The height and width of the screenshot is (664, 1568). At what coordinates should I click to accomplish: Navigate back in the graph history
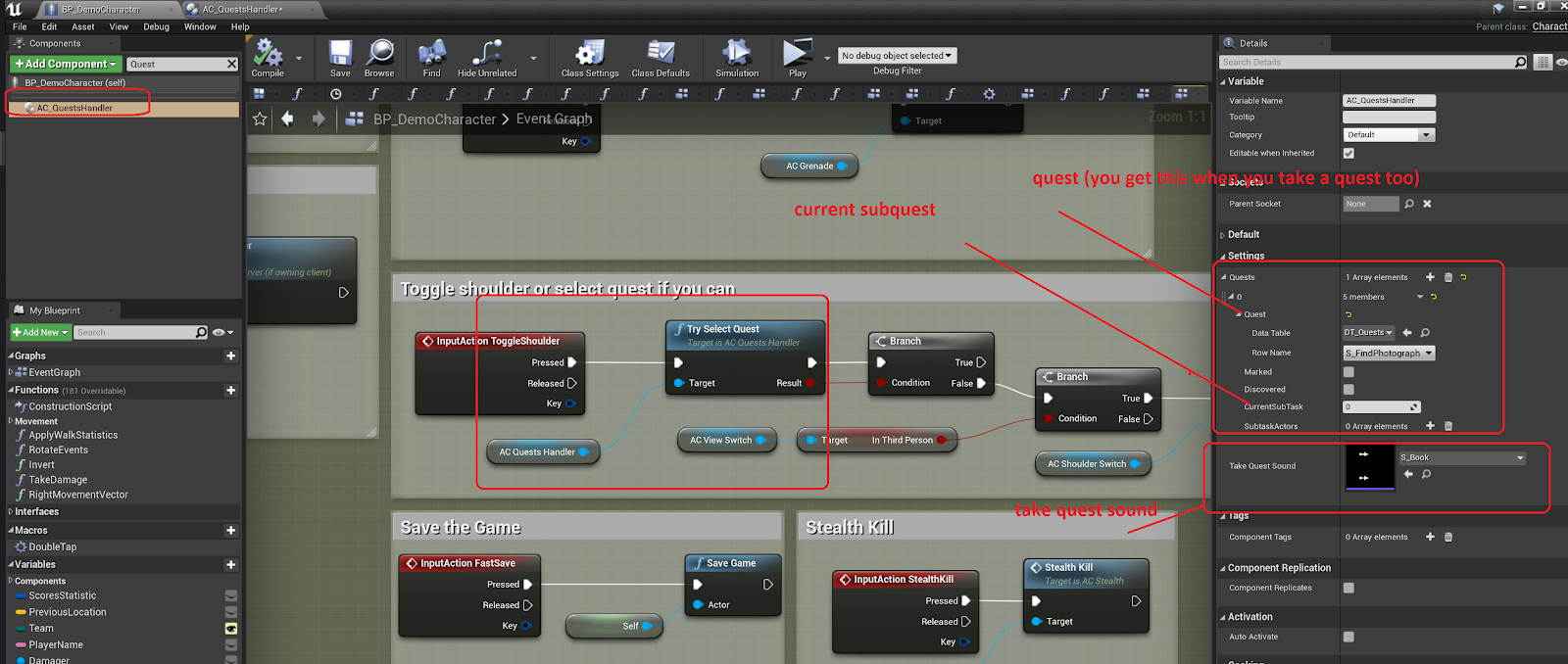coord(287,119)
